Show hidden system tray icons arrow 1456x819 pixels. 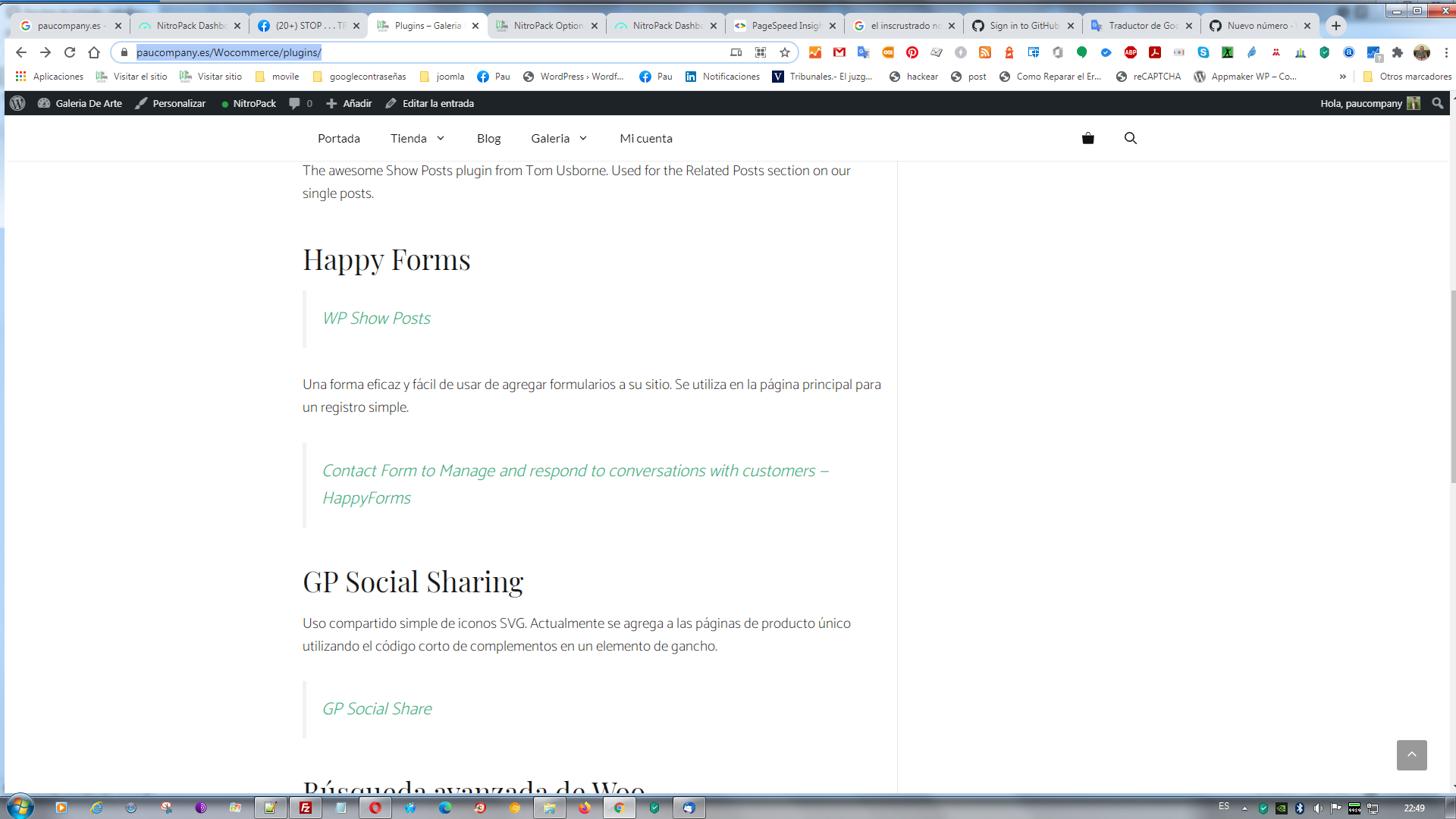click(x=1244, y=808)
